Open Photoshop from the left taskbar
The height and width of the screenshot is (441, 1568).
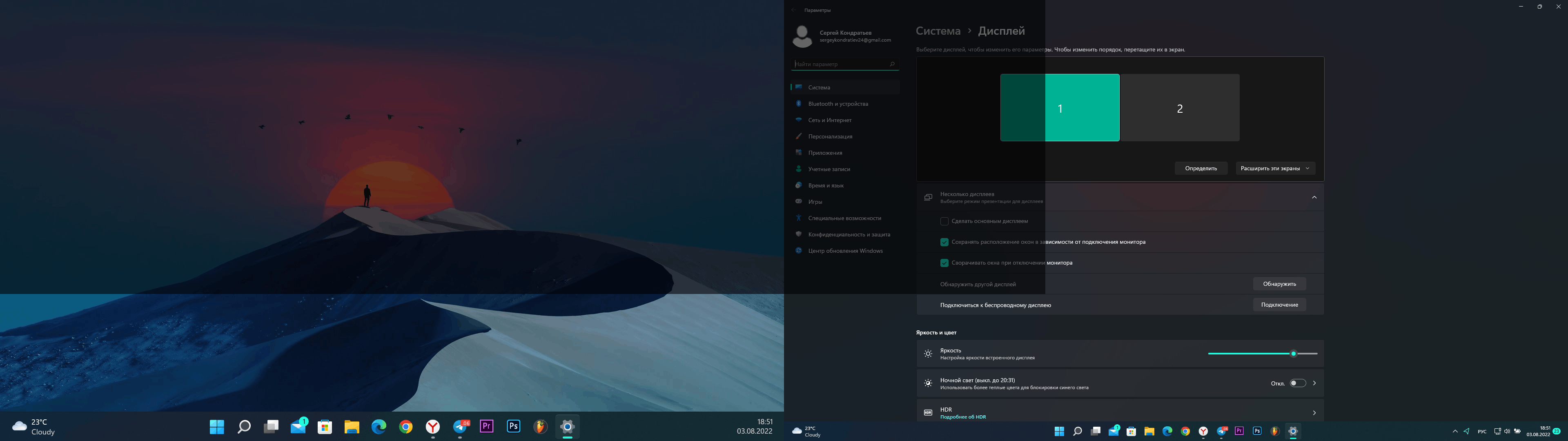pyautogui.click(x=514, y=426)
